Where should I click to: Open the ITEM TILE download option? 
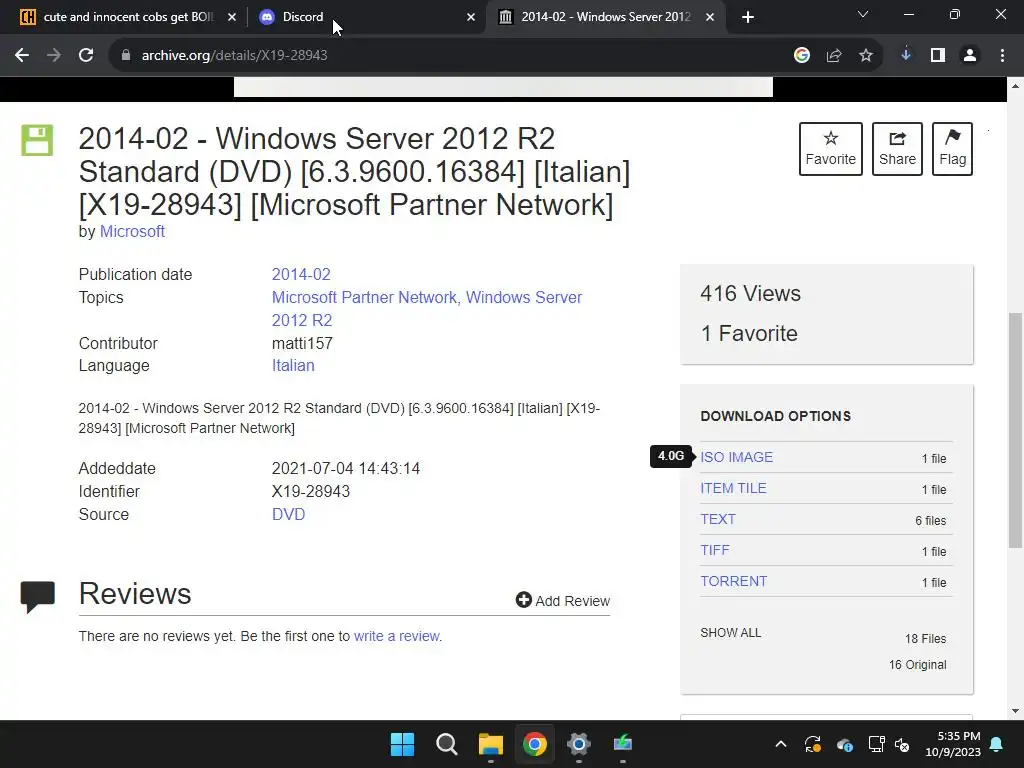click(x=733, y=488)
